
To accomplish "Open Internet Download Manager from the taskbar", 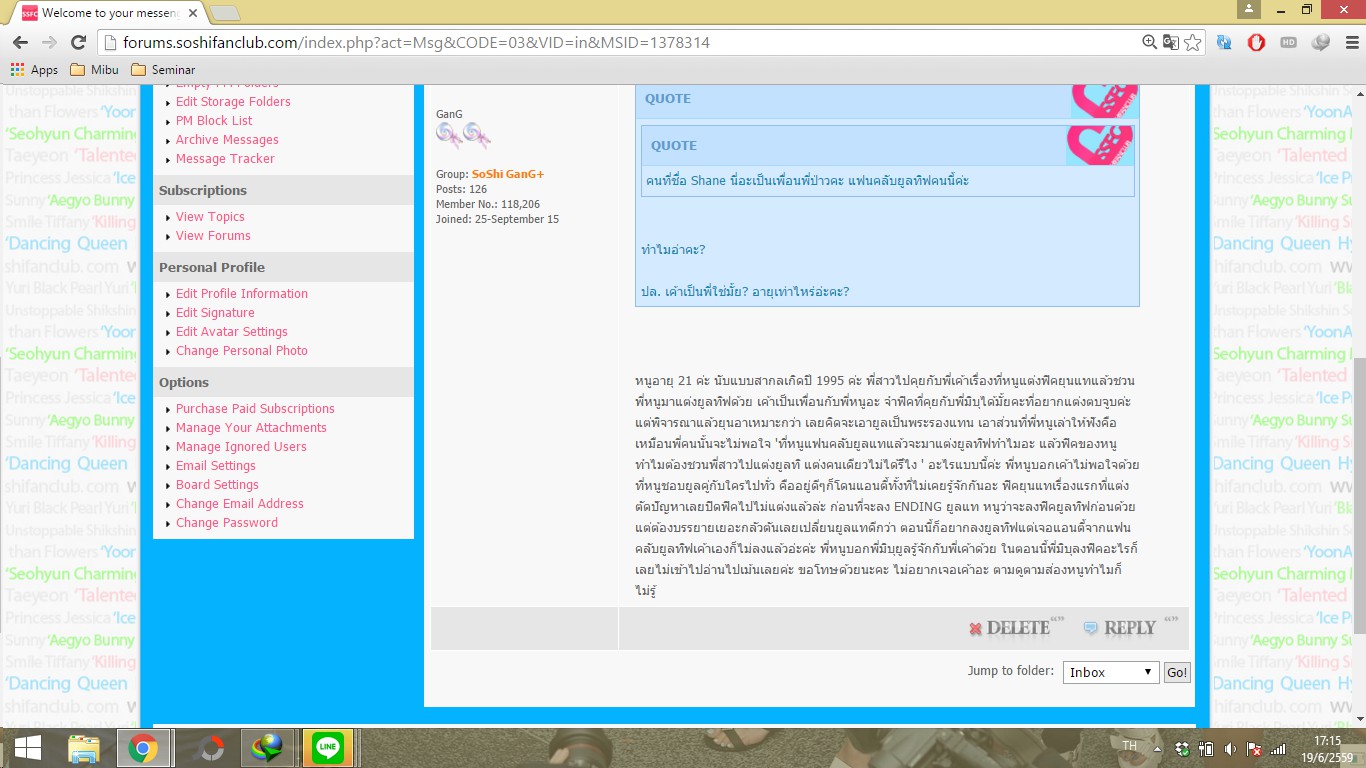I will (x=267, y=748).
